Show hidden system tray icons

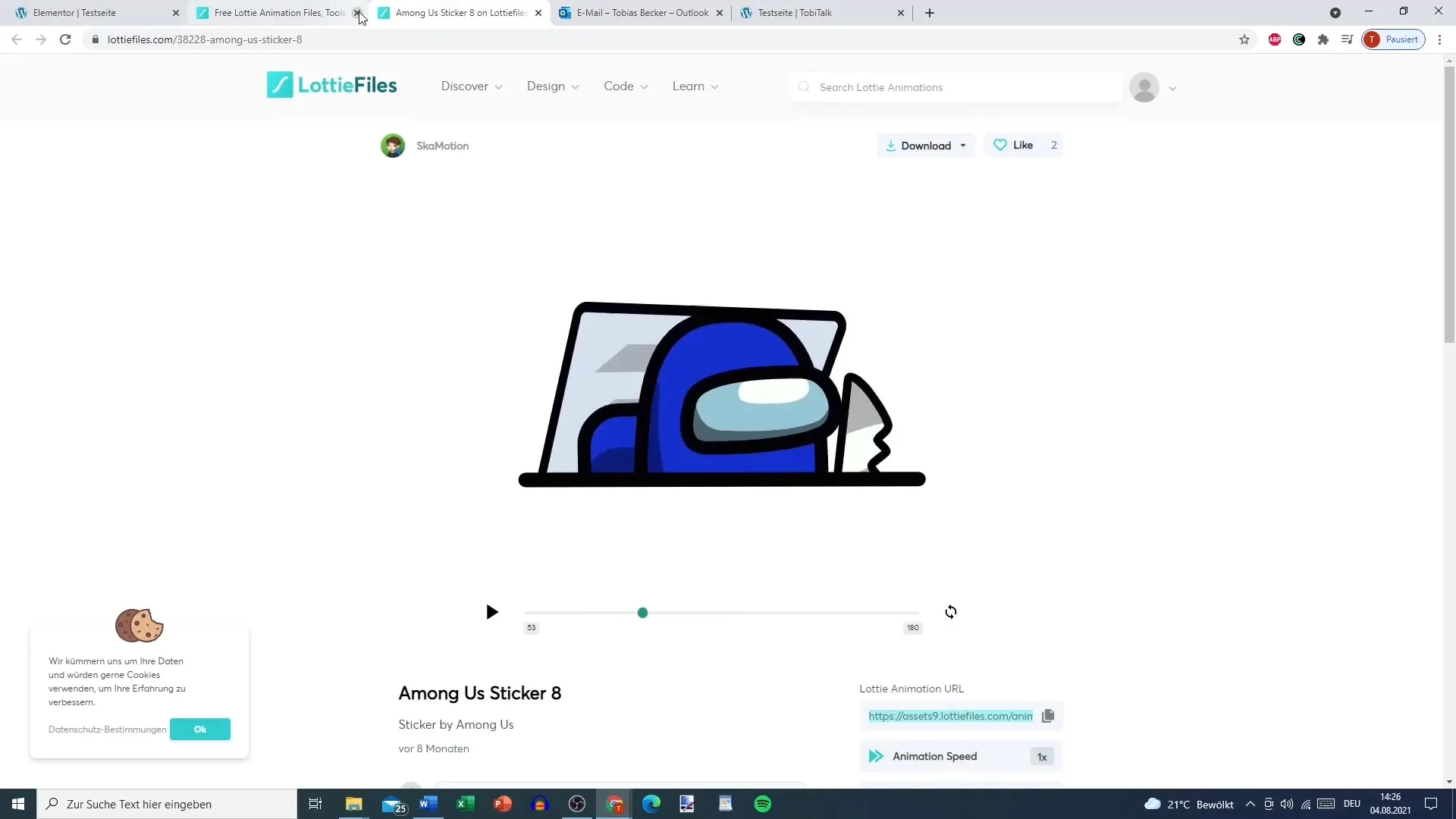[1250, 804]
